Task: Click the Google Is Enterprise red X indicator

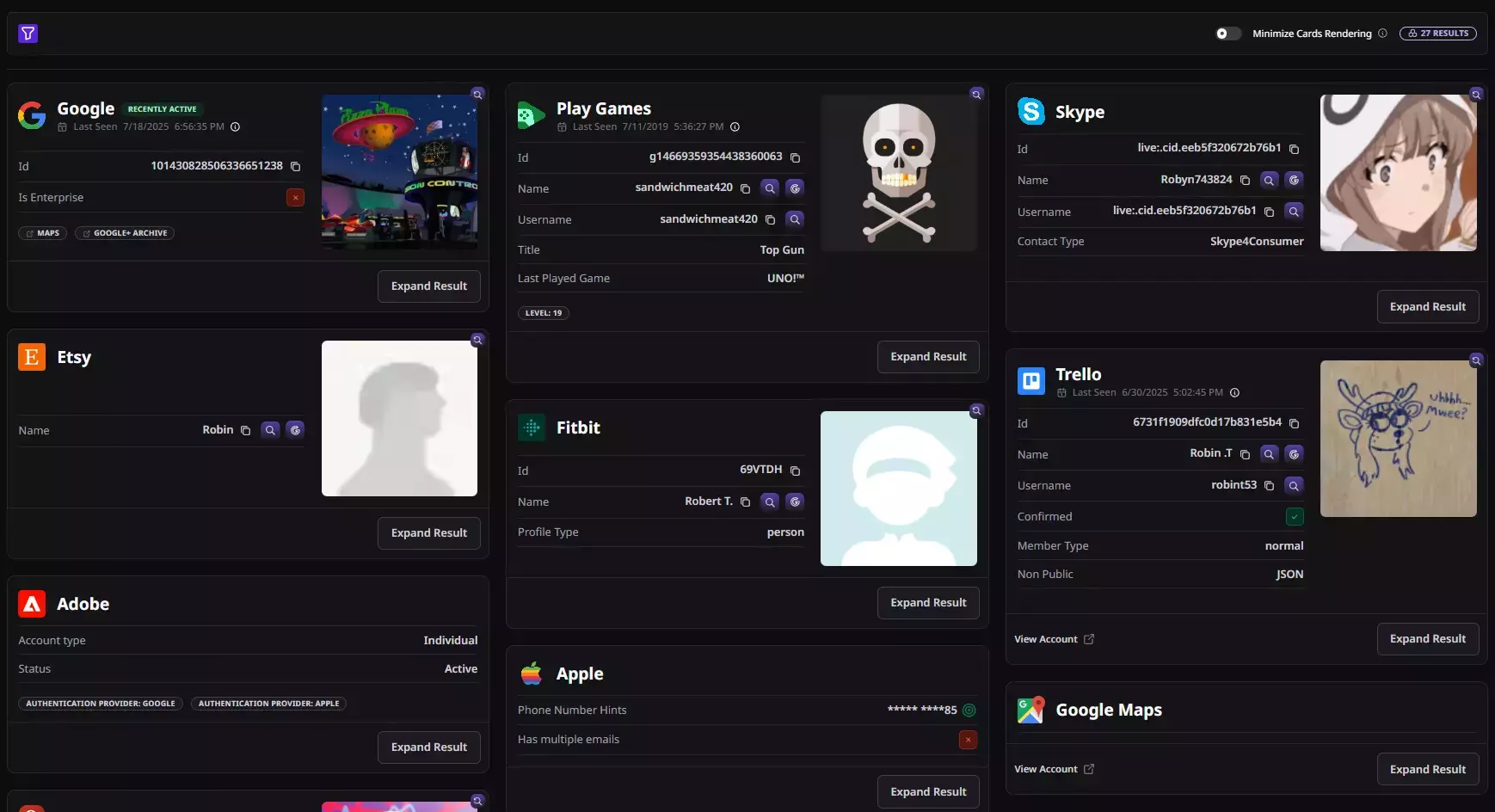Action: tap(295, 198)
